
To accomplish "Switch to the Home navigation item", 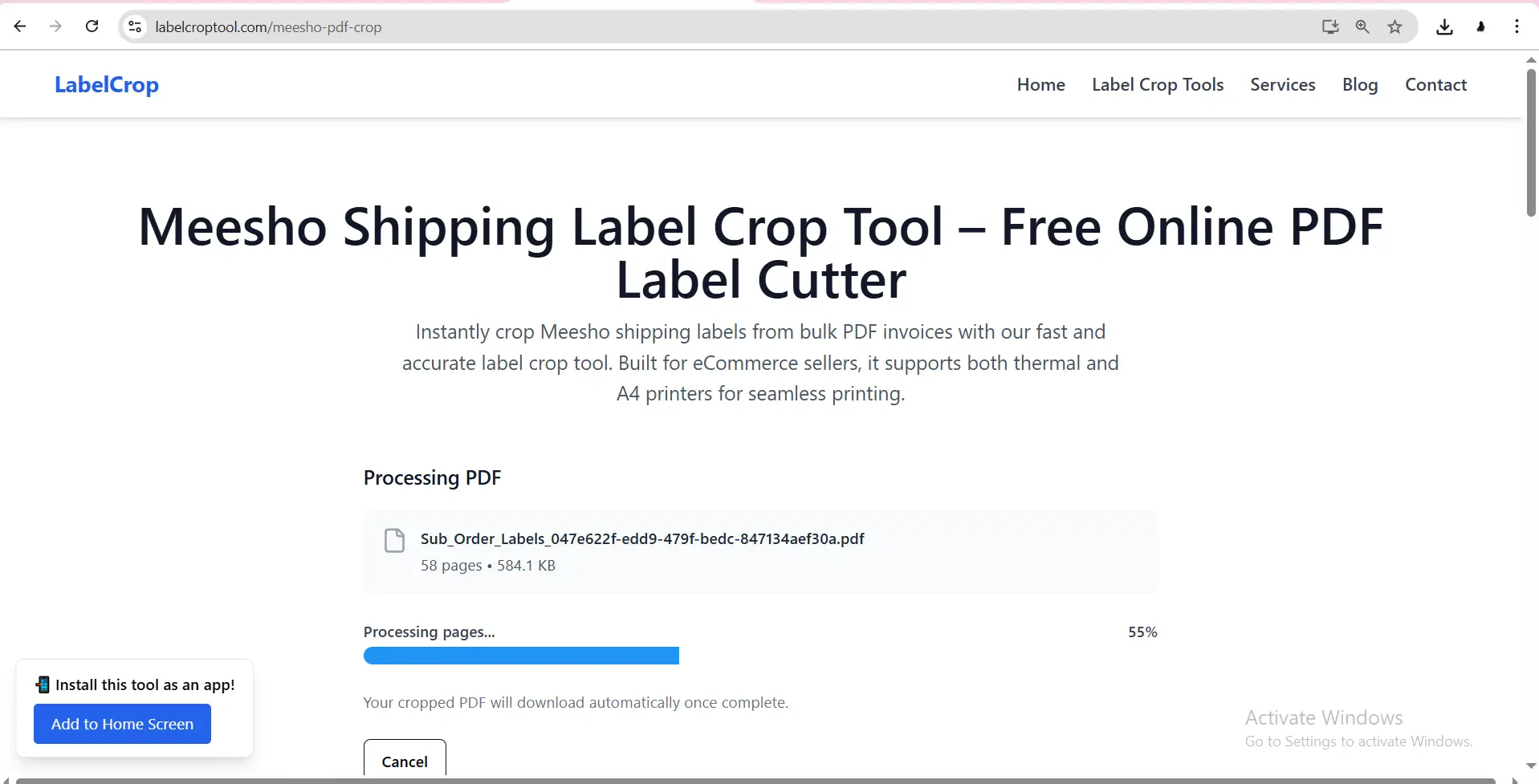I will [1040, 84].
